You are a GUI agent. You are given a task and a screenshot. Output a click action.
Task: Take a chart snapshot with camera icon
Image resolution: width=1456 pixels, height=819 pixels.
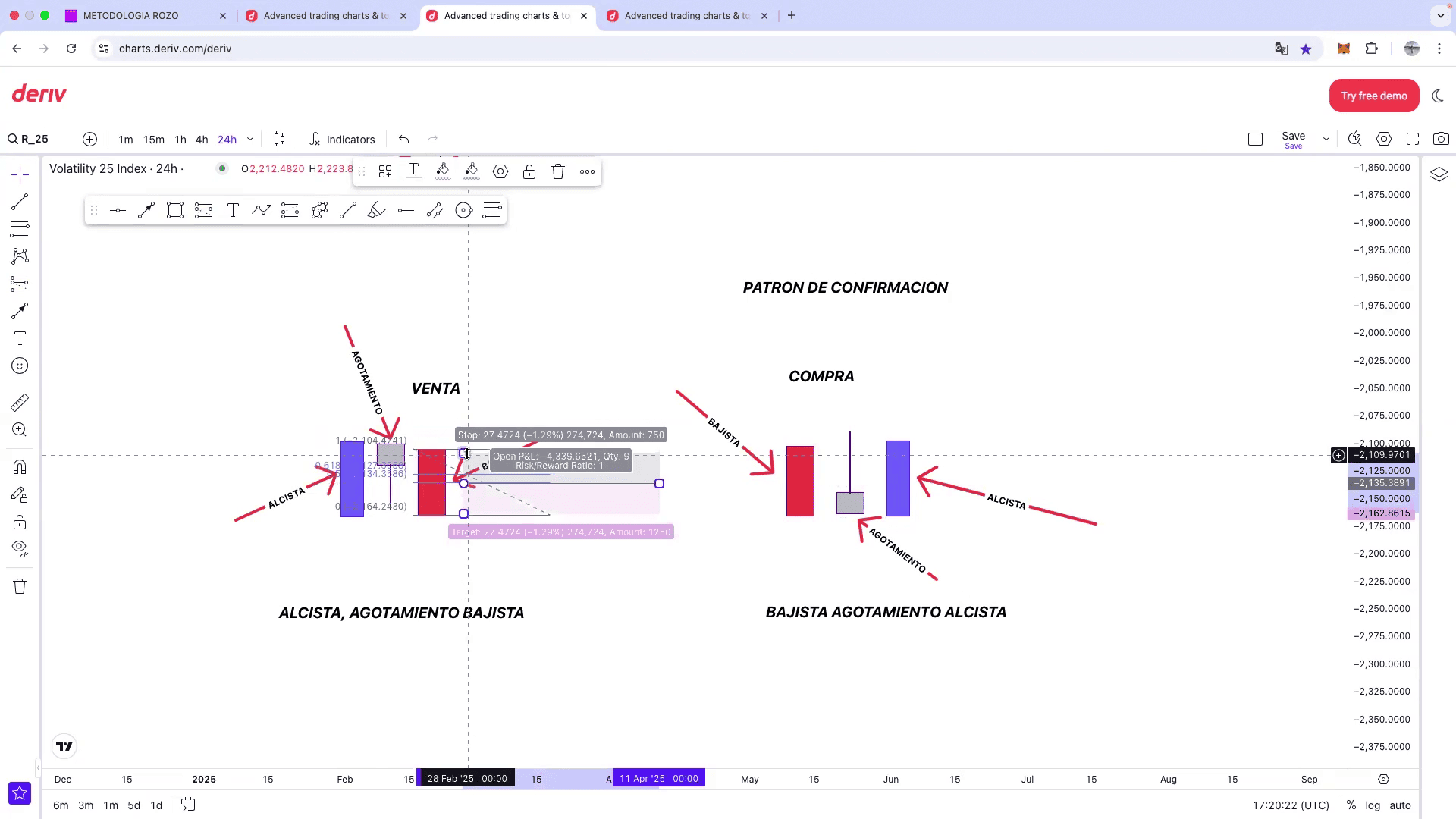1441,139
